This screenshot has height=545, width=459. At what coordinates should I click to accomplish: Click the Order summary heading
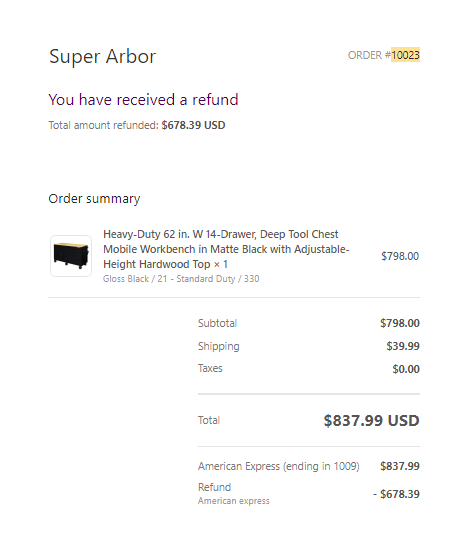94,199
